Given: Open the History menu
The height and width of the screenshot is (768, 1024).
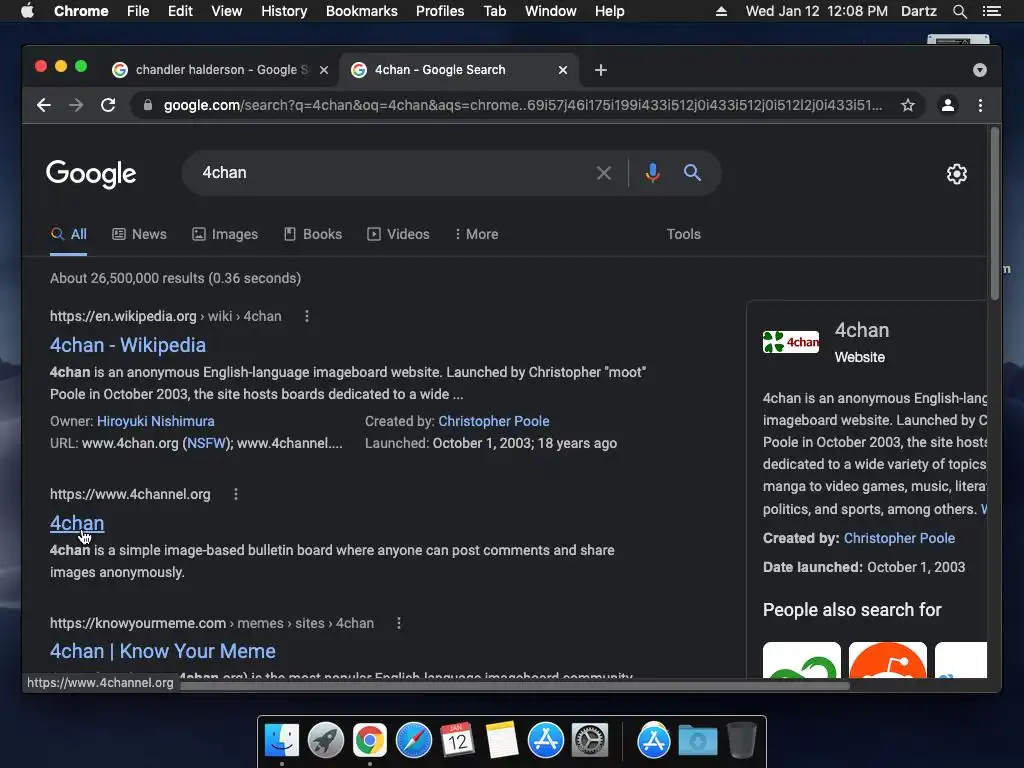Looking at the screenshot, I should 283,11.
